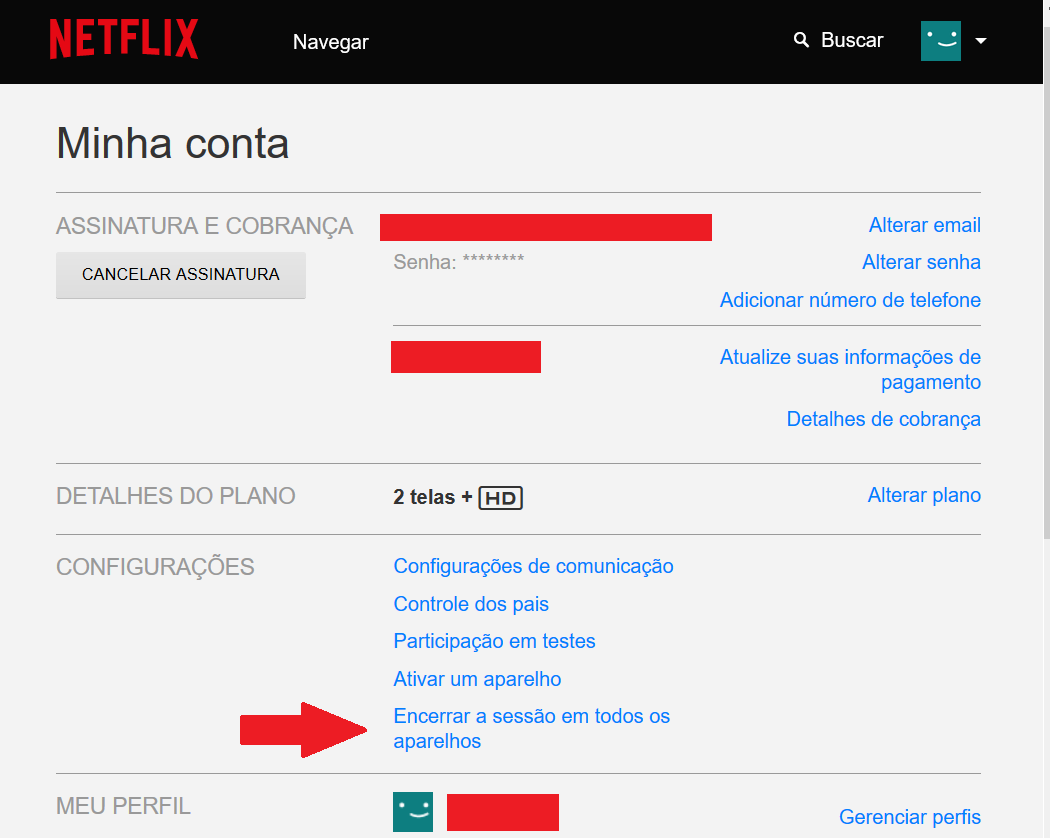This screenshot has height=838, width=1050.
Task: Click the Netflix logo
Action: [124, 39]
